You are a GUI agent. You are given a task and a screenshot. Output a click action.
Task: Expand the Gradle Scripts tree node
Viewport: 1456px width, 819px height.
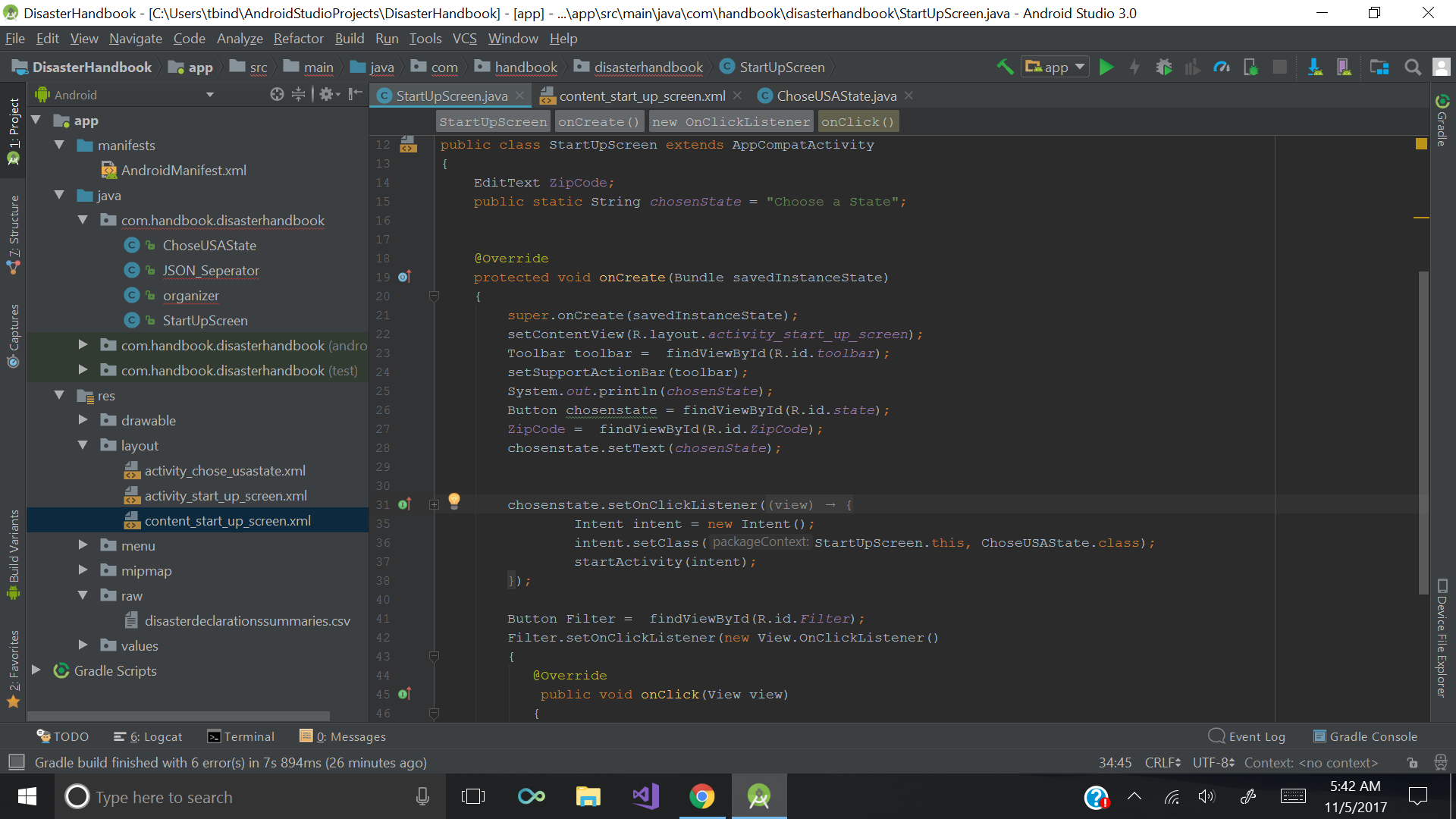pyautogui.click(x=36, y=670)
